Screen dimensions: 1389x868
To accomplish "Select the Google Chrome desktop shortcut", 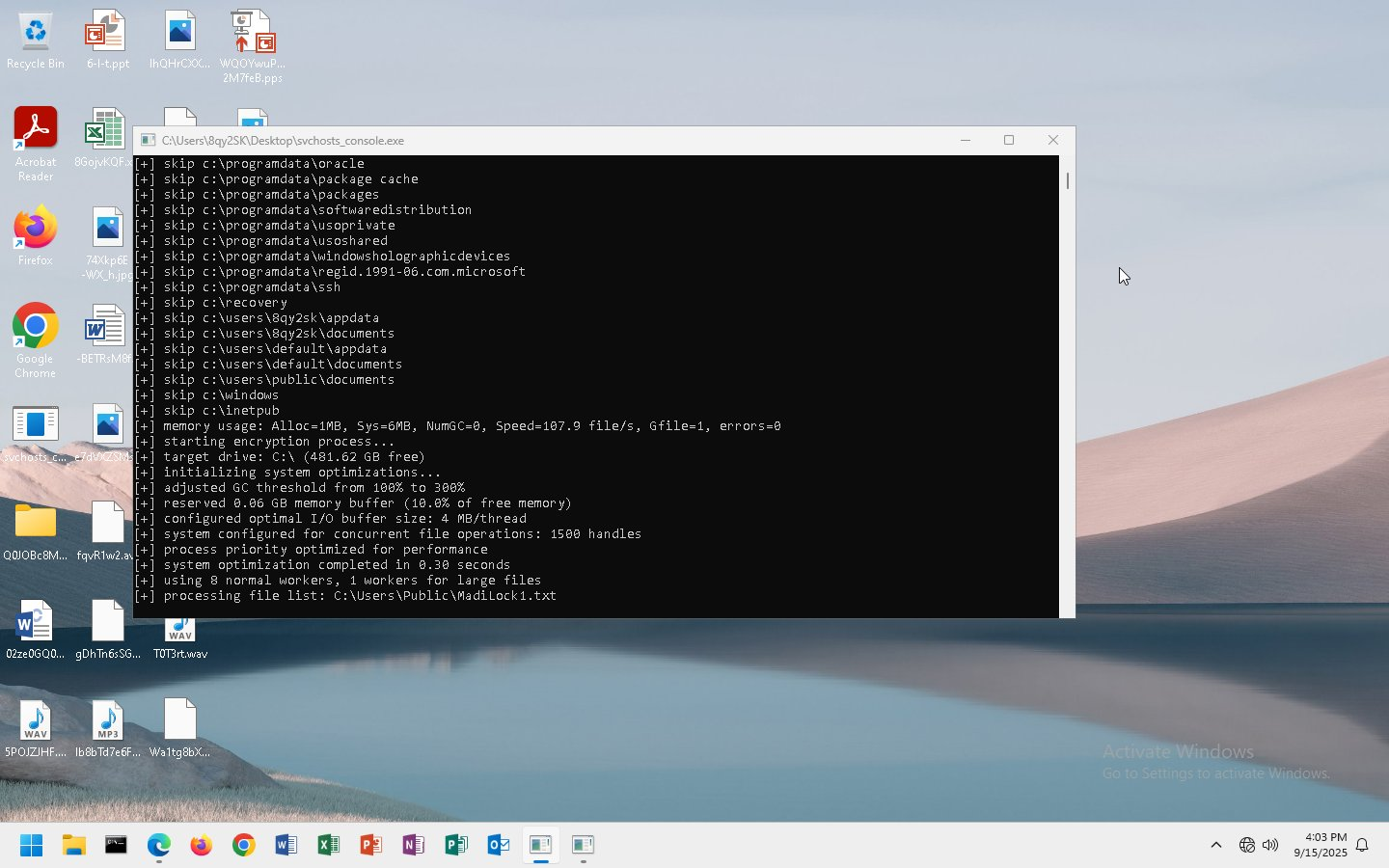I will pyautogui.click(x=36, y=340).
